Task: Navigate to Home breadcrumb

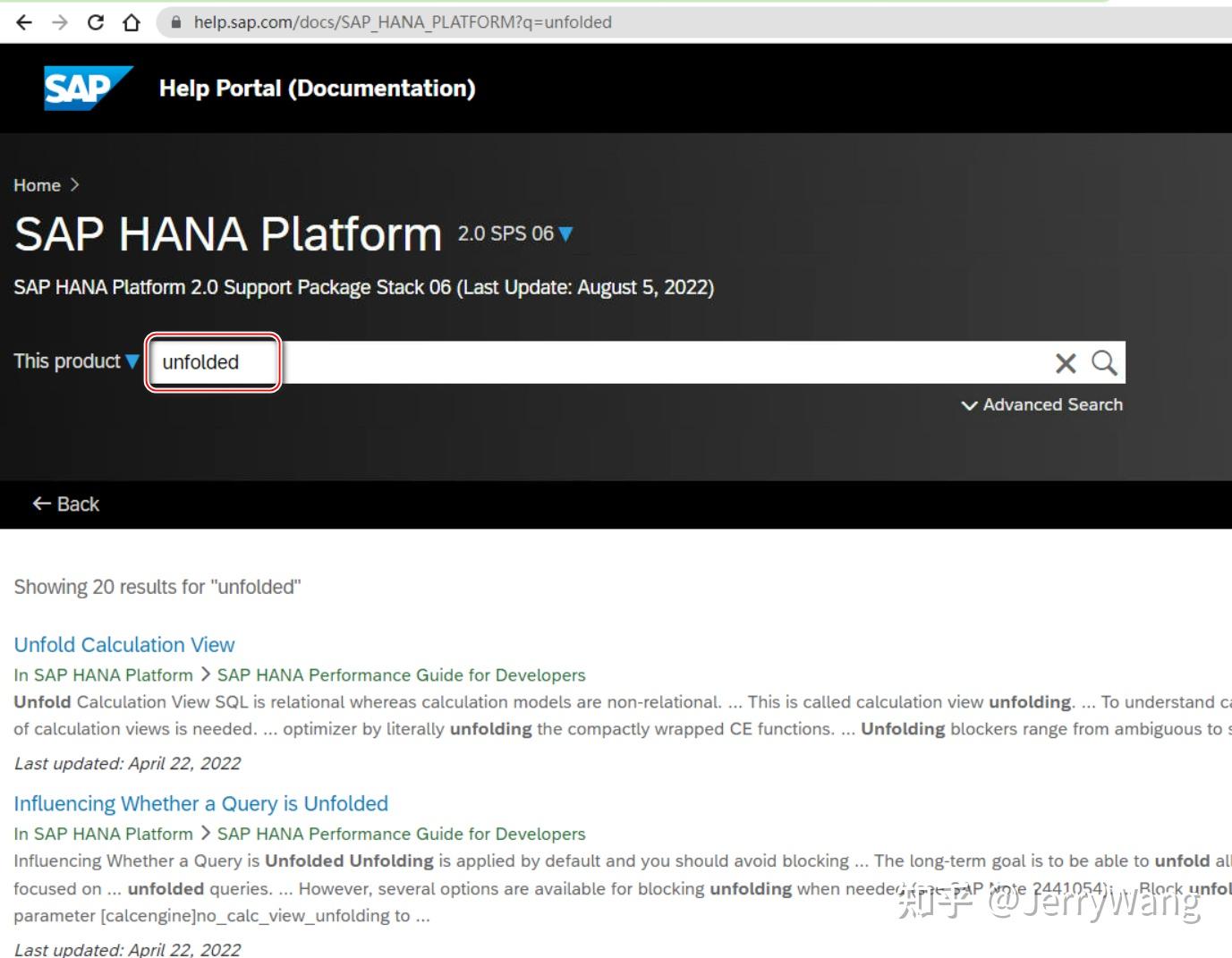Action: tap(36, 185)
